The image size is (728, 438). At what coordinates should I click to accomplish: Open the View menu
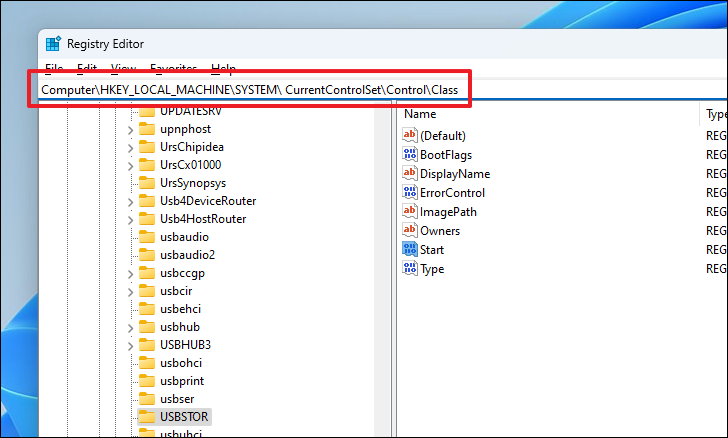(x=124, y=68)
